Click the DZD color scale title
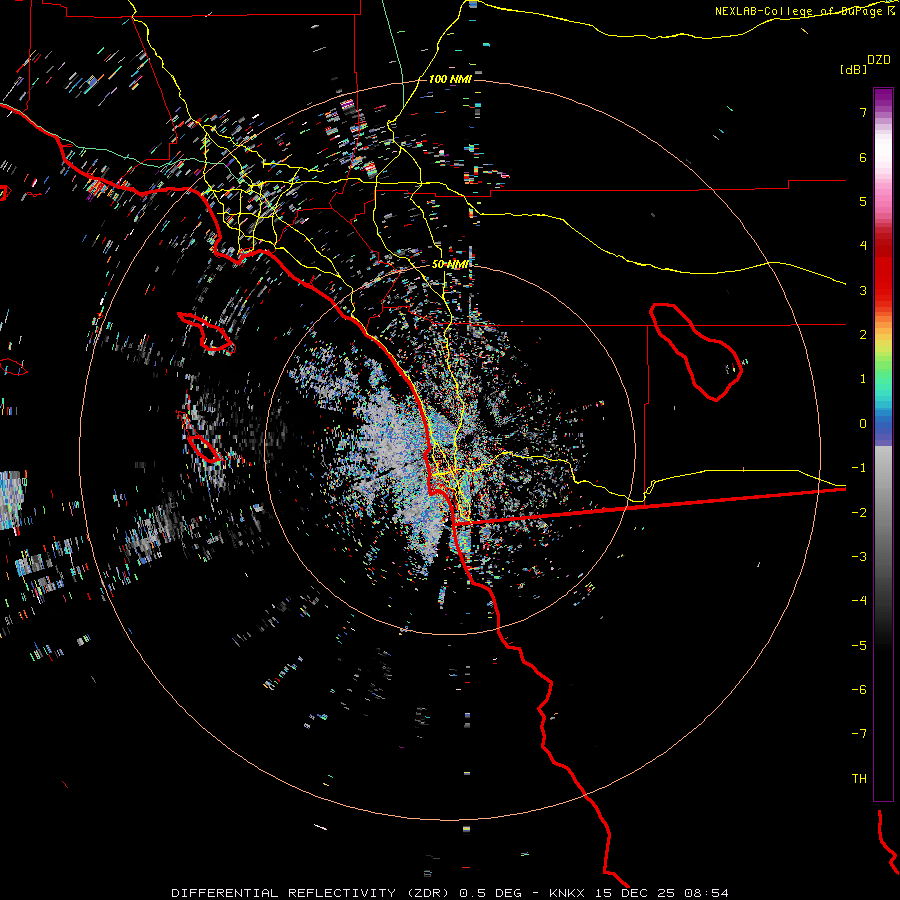The height and width of the screenshot is (900, 900). pyautogui.click(x=879, y=60)
